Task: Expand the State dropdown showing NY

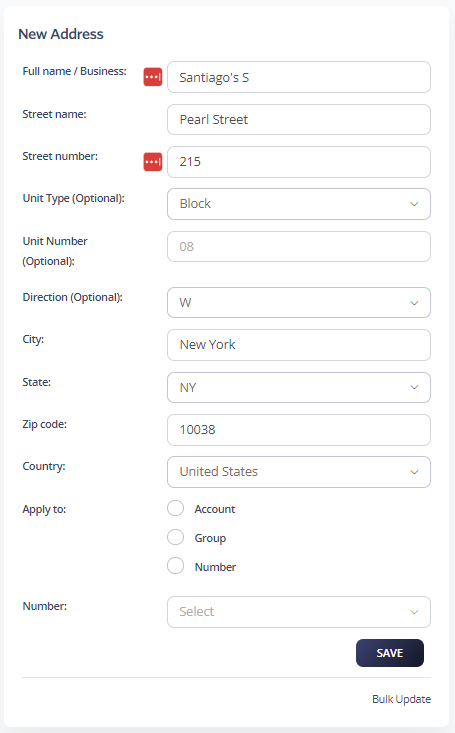Action: click(299, 388)
